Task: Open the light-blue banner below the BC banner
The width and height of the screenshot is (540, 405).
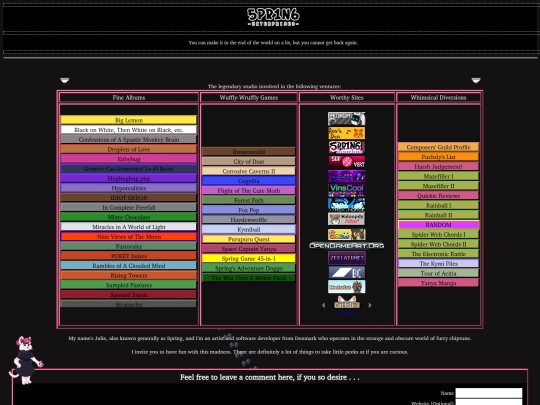Action: pos(346,287)
